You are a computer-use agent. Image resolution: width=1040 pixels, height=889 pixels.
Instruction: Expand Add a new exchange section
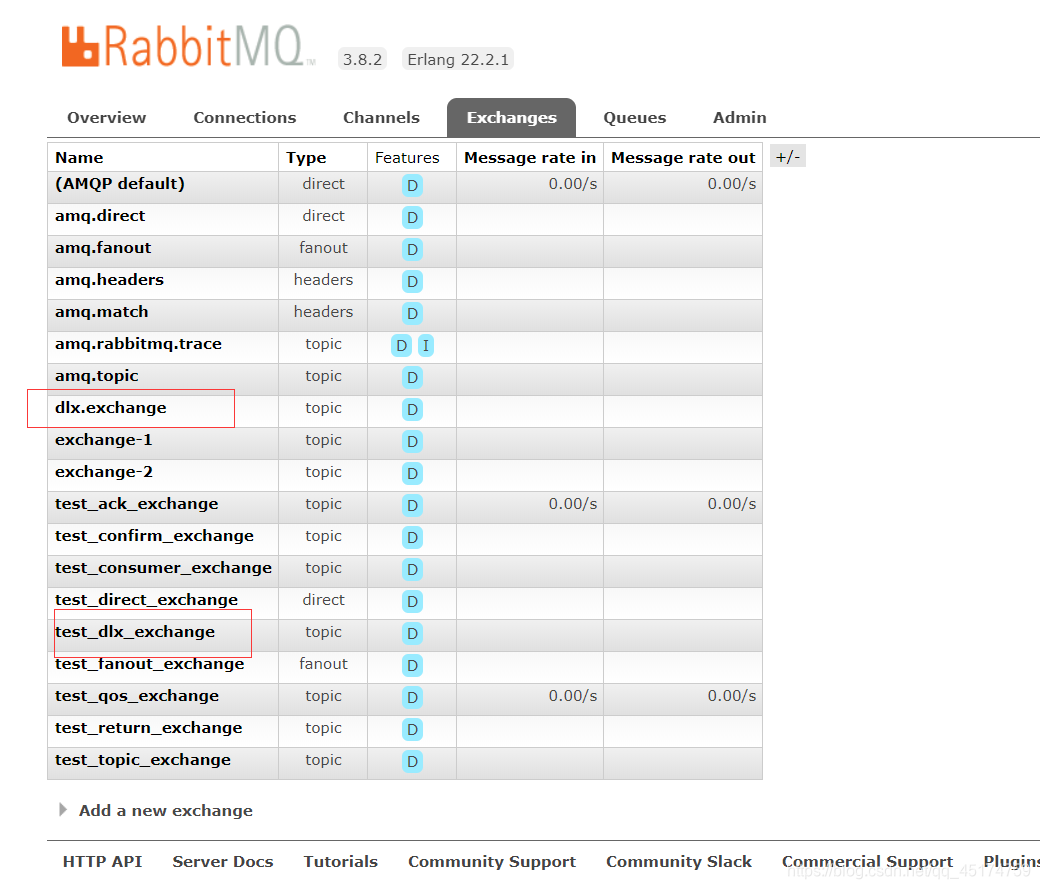pos(165,810)
